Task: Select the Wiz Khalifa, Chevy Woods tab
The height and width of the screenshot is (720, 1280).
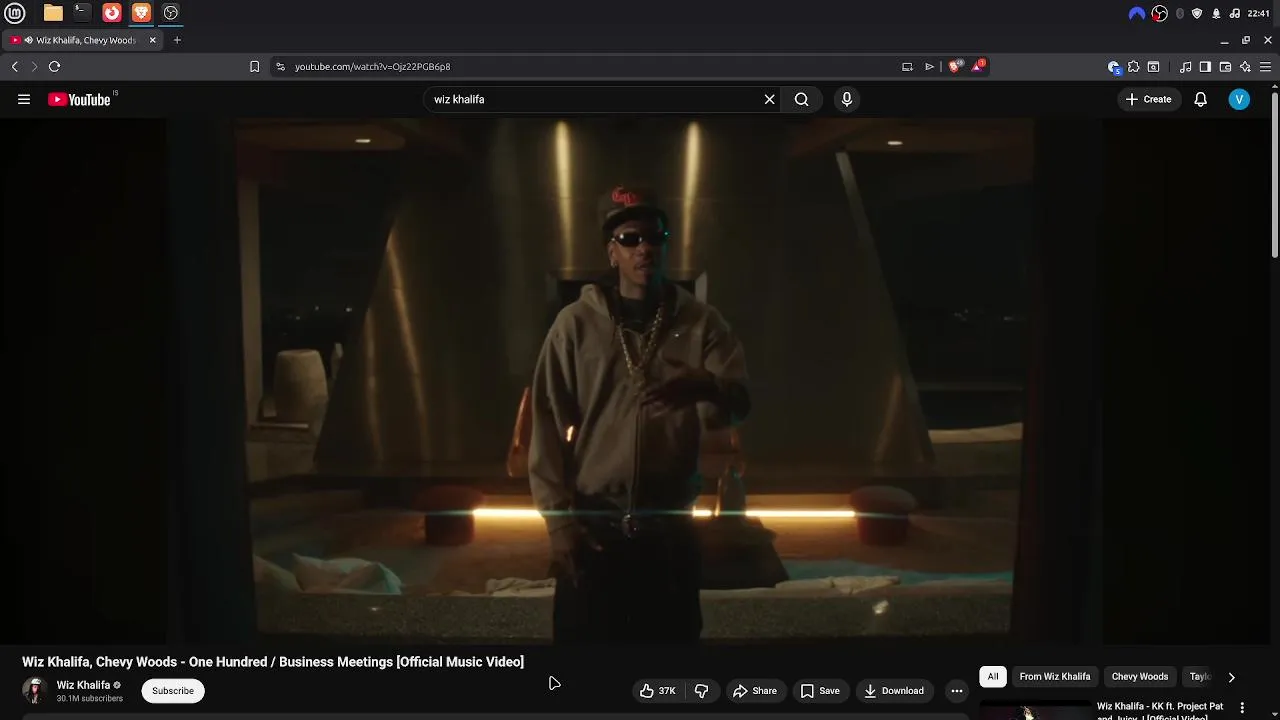Action: tap(82, 40)
